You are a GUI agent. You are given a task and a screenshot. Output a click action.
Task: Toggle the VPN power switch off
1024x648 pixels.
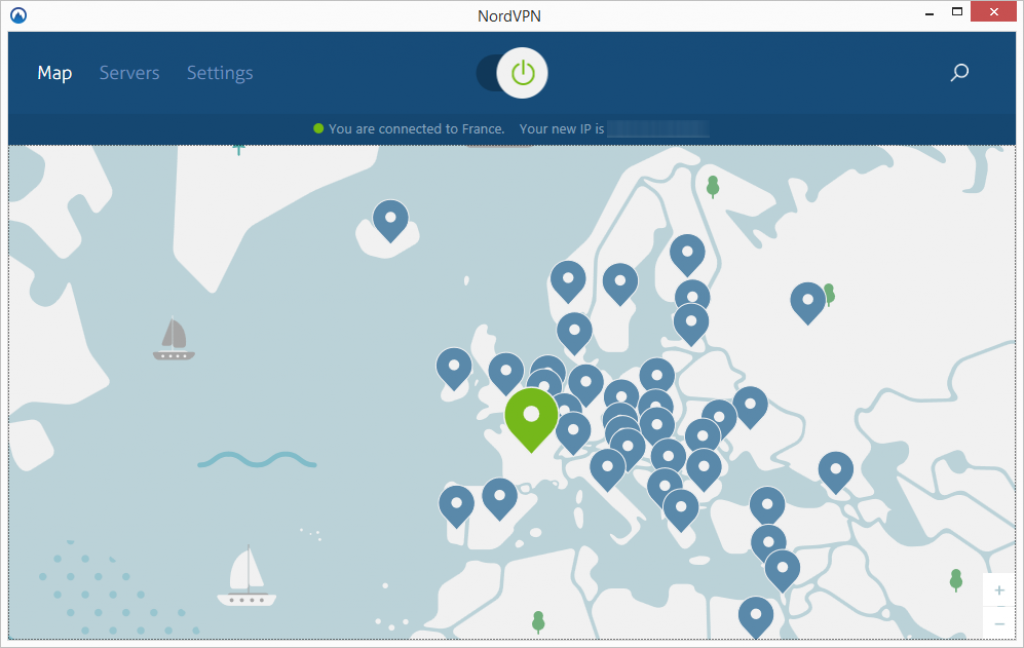point(513,73)
